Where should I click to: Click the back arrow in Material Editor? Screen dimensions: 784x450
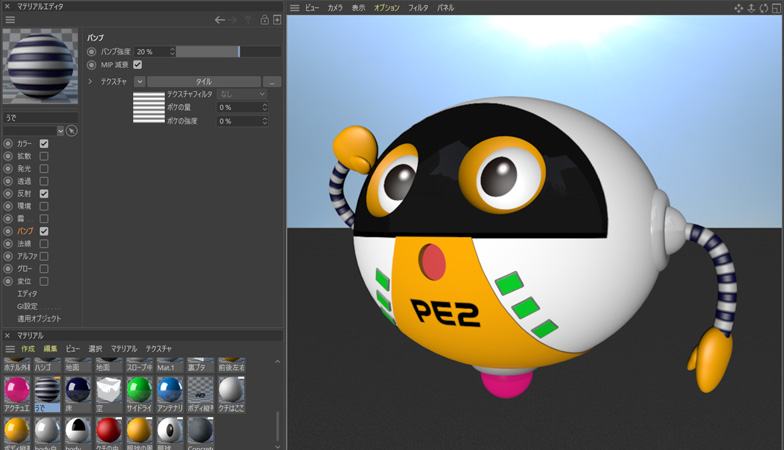click(x=220, y=19)
